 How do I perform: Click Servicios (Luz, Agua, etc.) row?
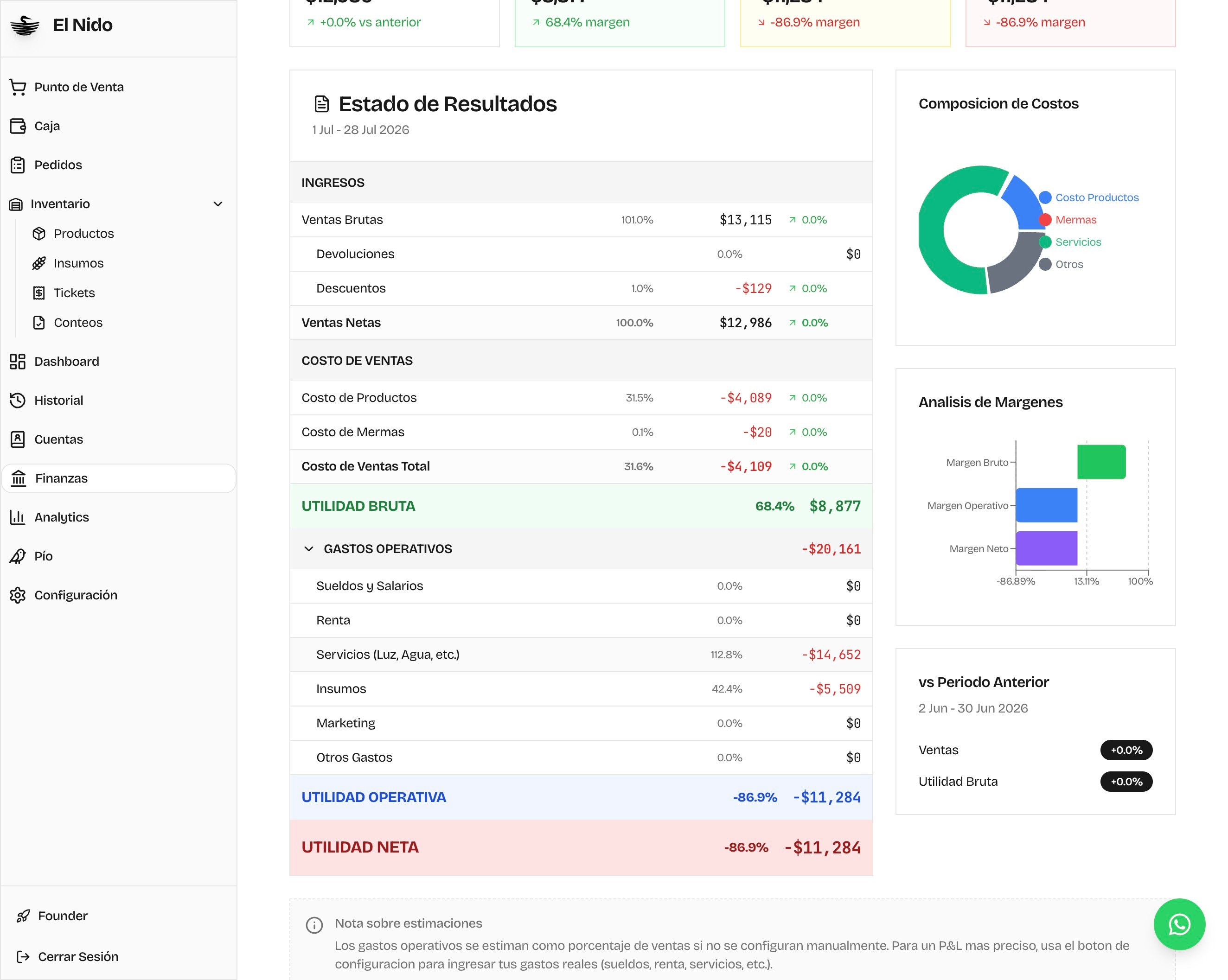click(581, 655)
